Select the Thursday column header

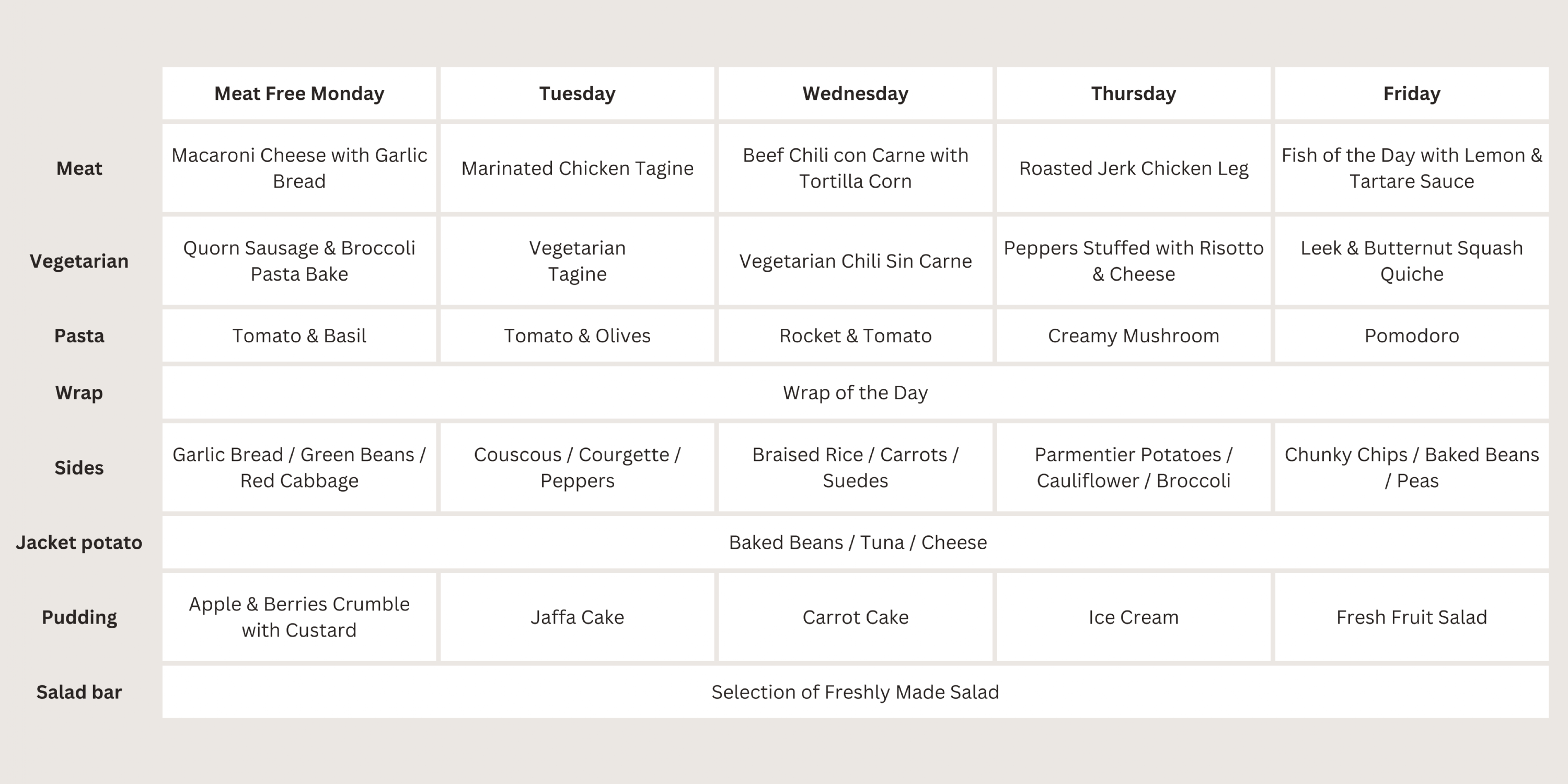pyautogui.click(x=1133, y=94)
